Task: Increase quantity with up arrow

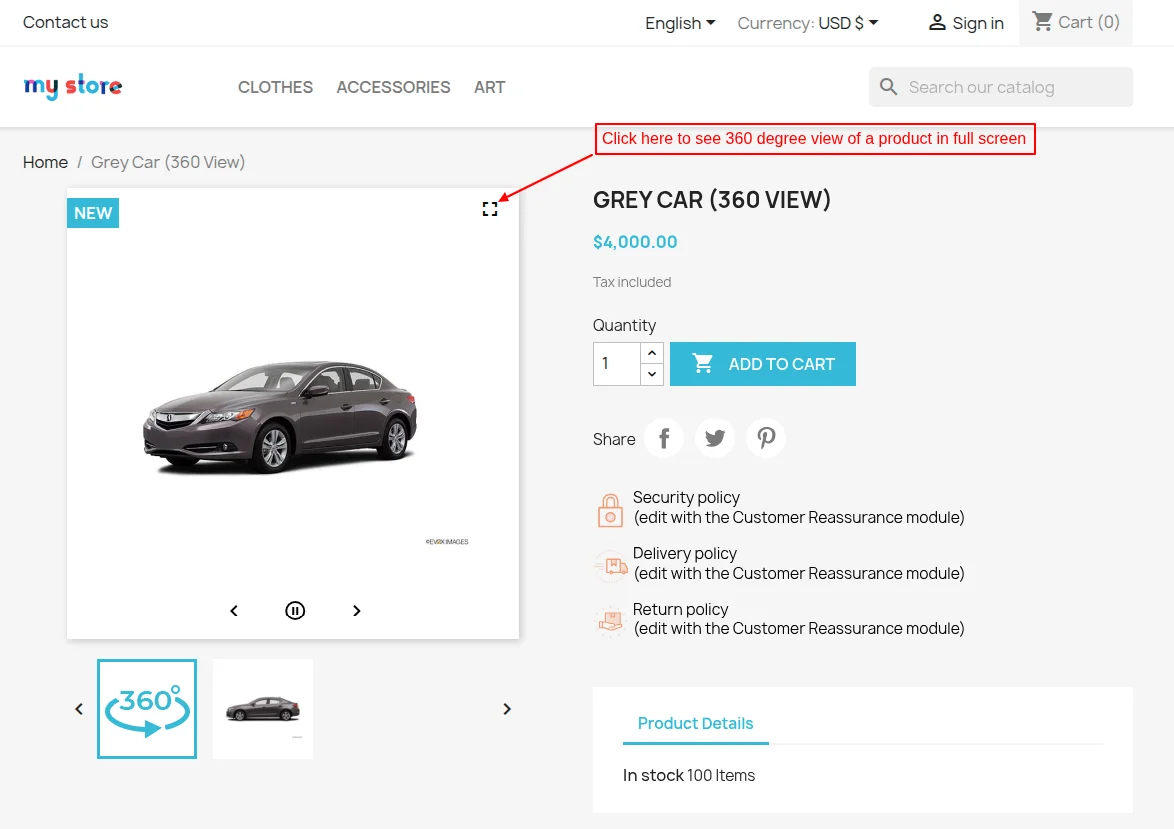Action: [652, 353]
